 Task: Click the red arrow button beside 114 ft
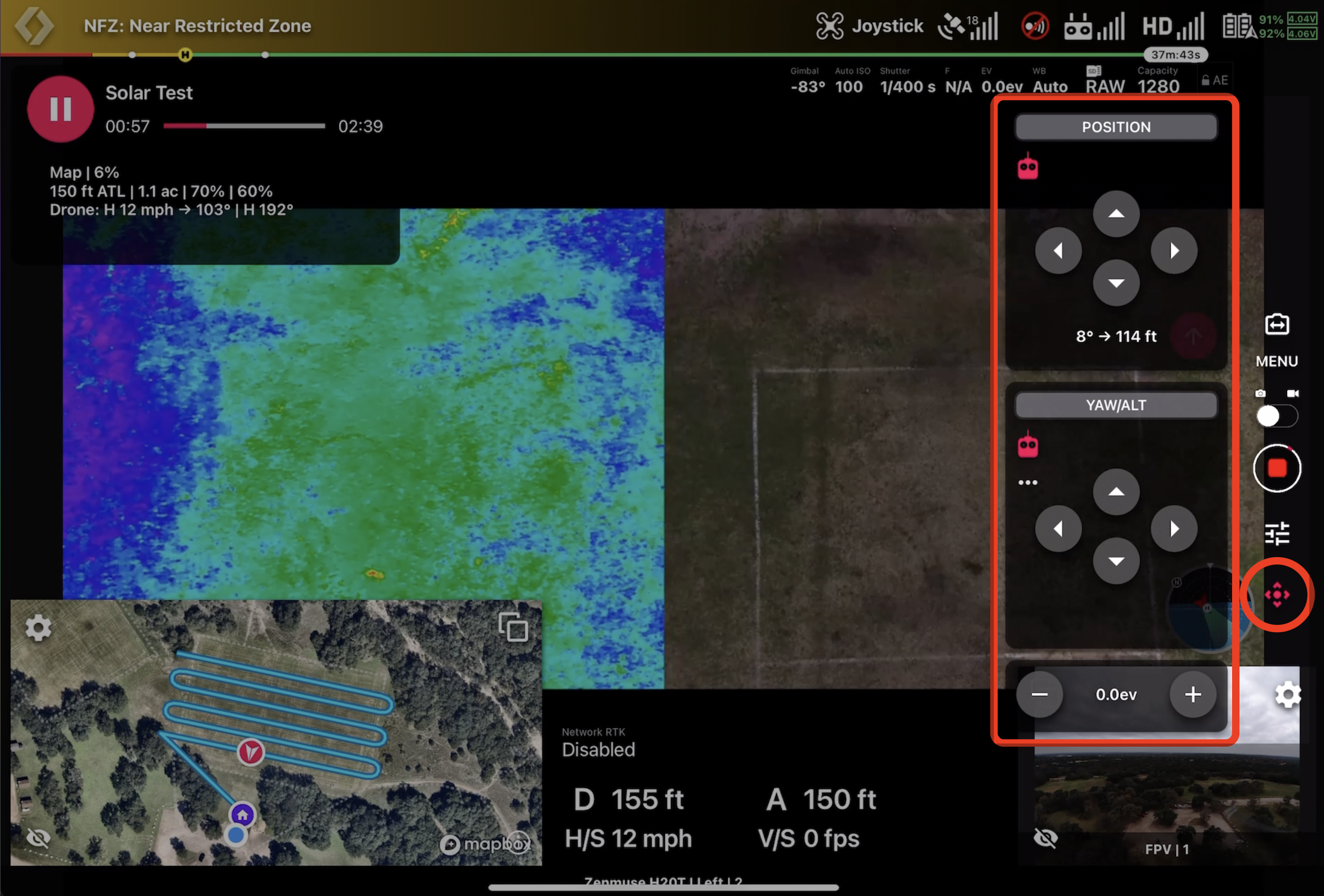click(x=1193, y=336)
